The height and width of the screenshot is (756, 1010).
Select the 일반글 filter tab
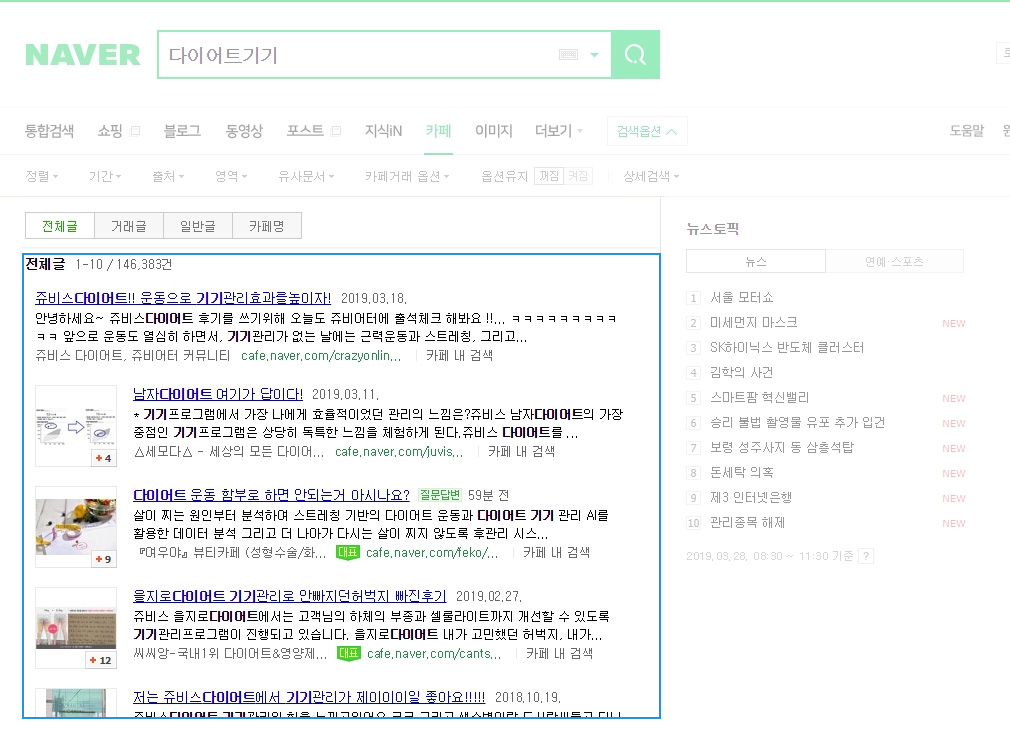point(198,226)
